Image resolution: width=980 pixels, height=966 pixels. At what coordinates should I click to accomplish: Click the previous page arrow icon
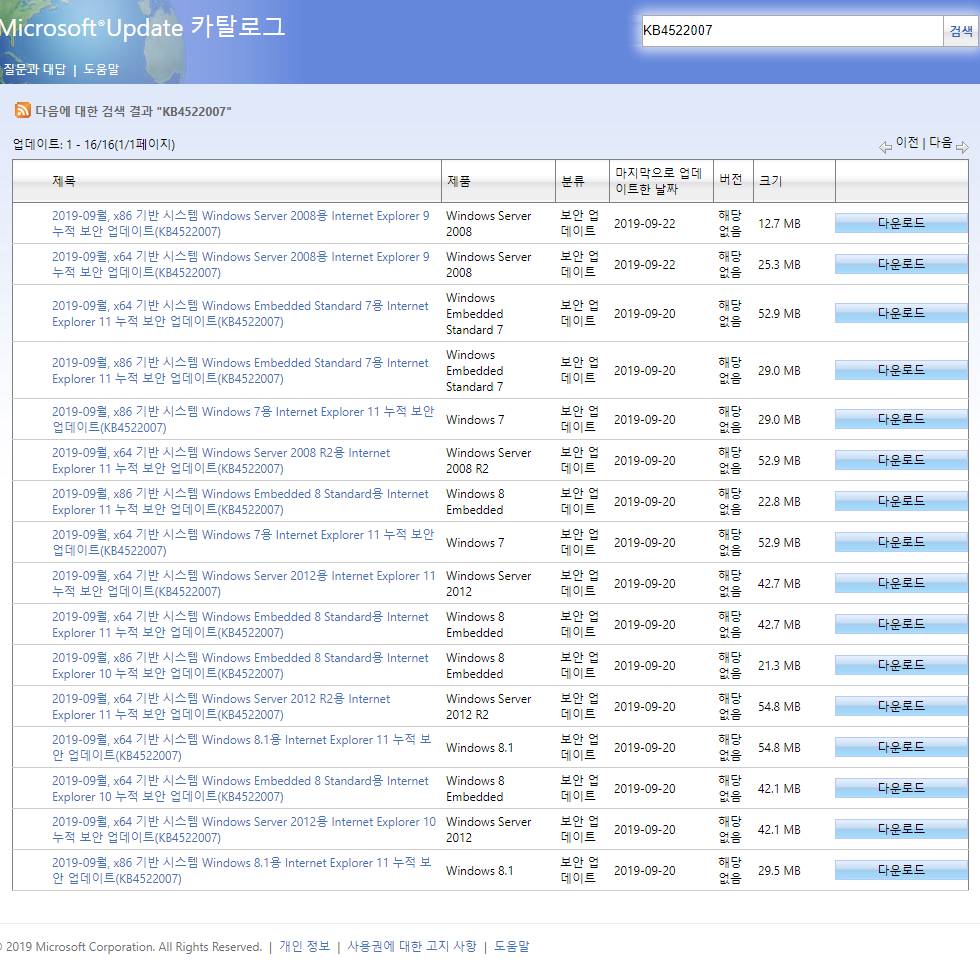click(x=885, y=147)
